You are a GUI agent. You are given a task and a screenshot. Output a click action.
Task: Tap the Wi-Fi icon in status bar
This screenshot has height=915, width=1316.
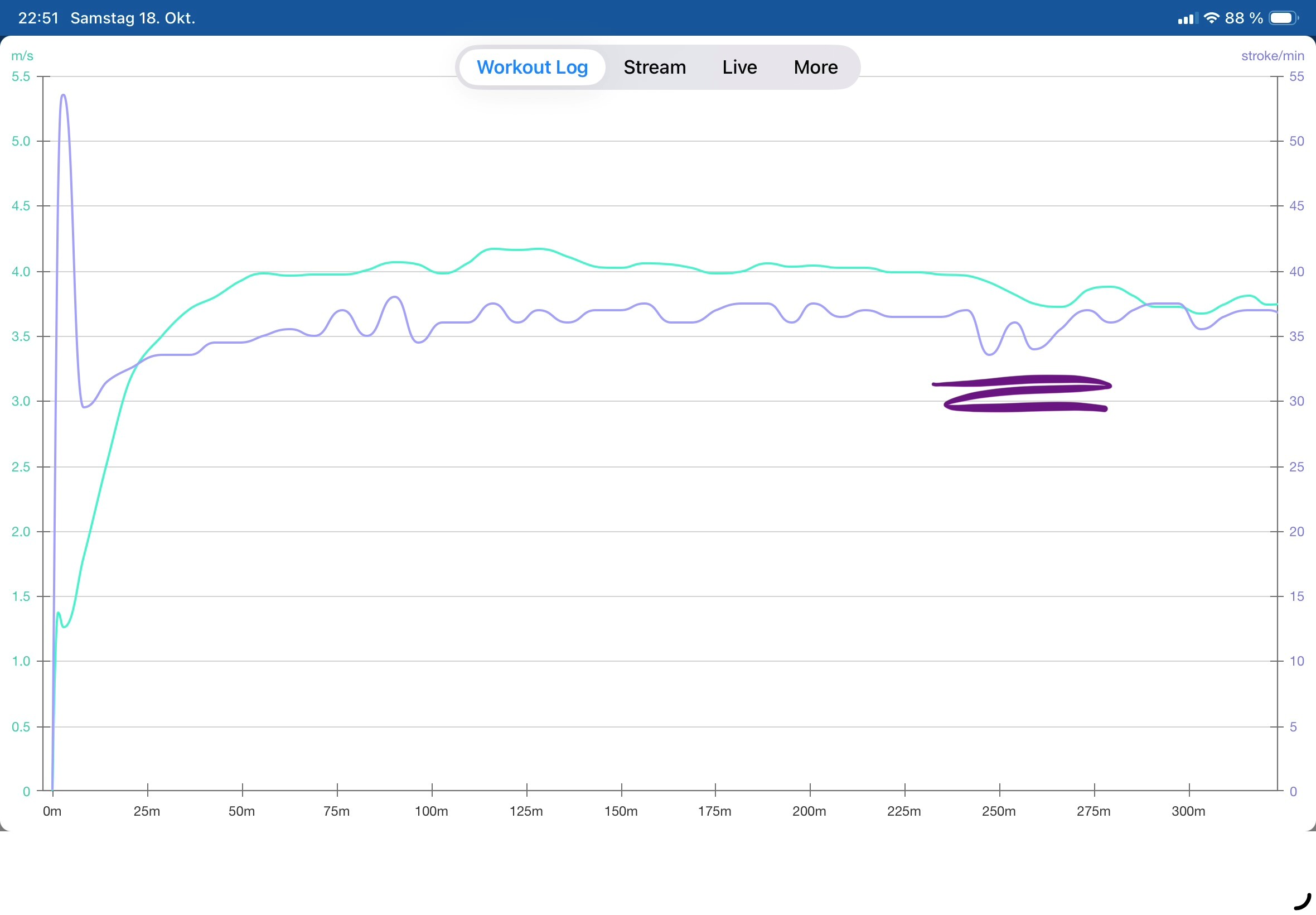click(x=1211, y=18)
